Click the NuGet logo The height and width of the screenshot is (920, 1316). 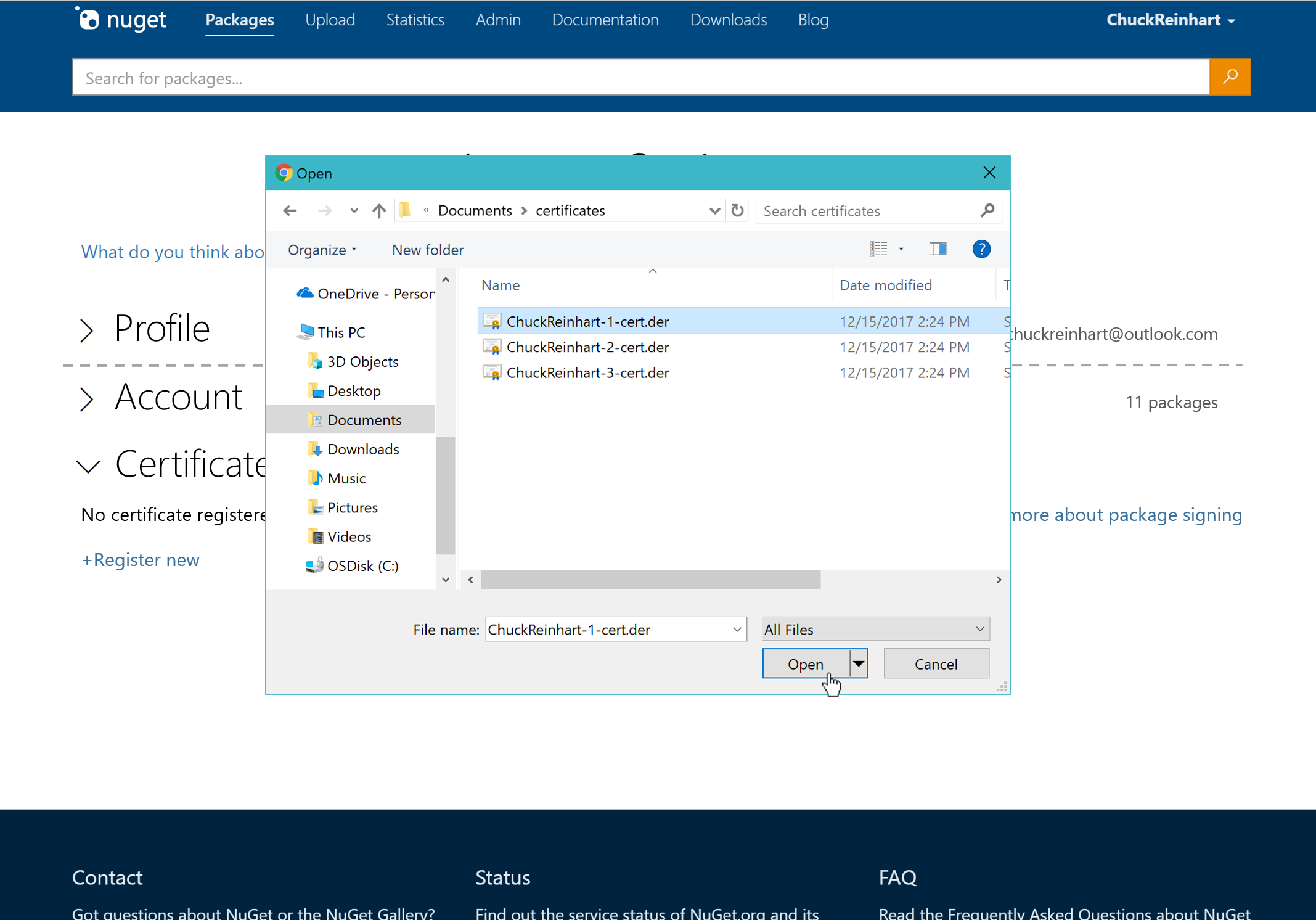point(121,19)
